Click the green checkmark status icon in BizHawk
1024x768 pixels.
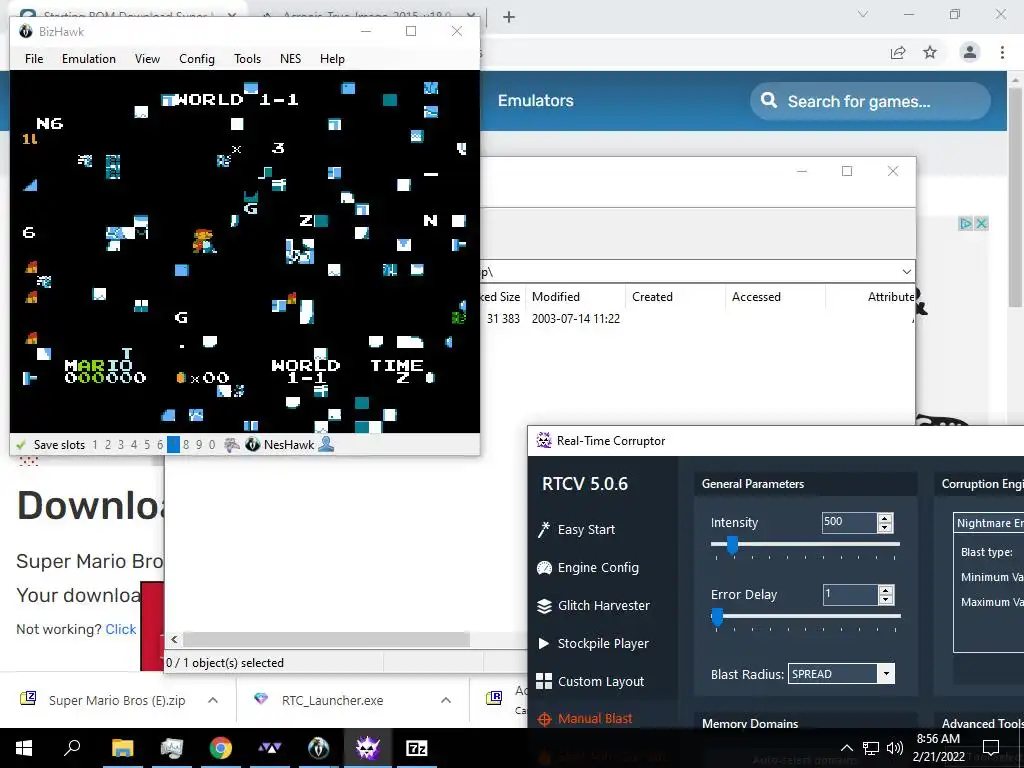tap(21, 445)
